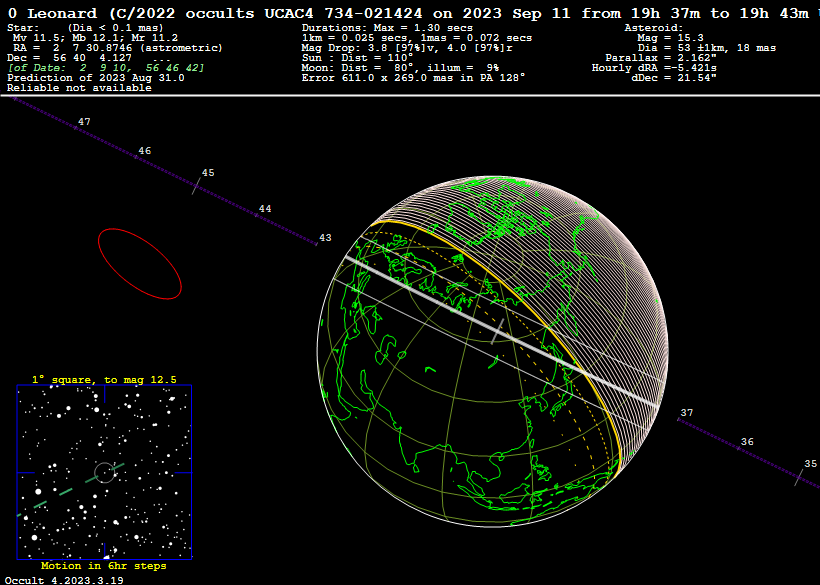Click the green '[of Date: 2 9 10, 56 46 42]' text
820x585 pixels.
point(106,67)
